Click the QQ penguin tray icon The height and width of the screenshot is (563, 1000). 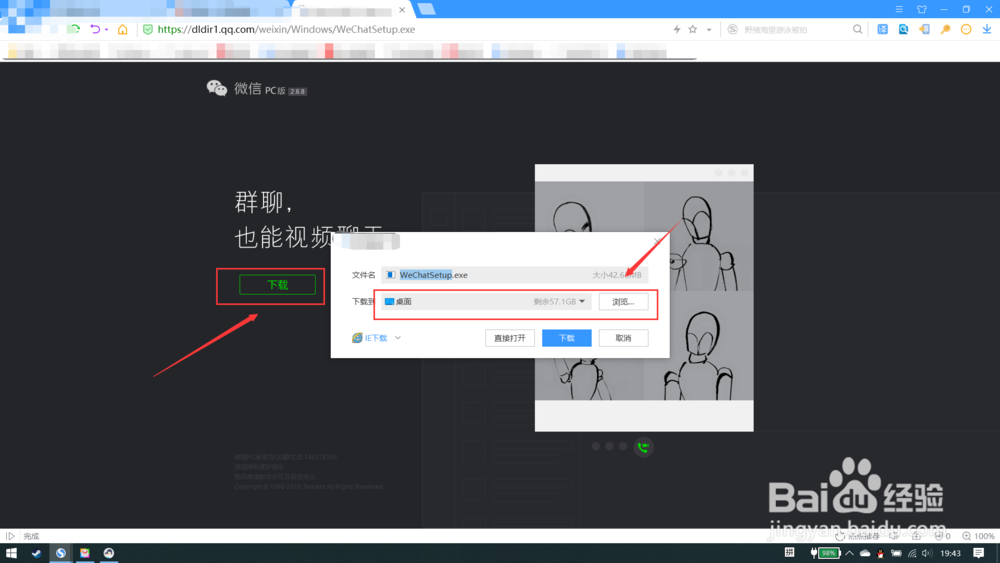(x=881, y=553)
